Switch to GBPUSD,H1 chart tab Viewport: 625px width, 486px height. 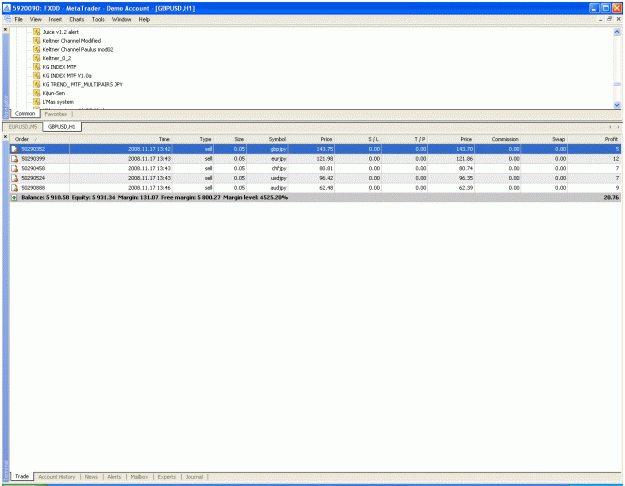point(62,127)
